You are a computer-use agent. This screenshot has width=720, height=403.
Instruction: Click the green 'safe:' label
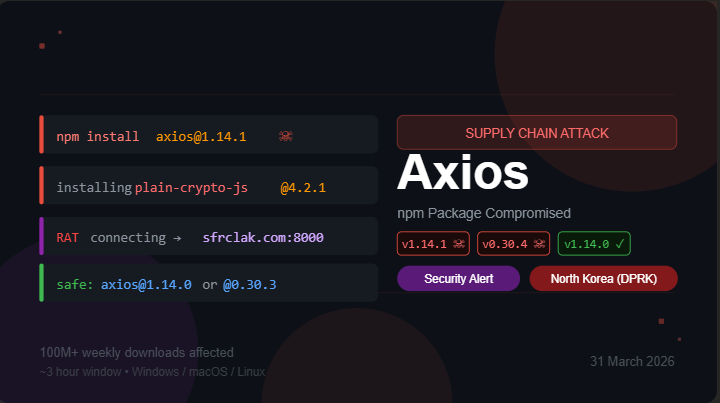pyautogui.click(x=74, y=285)
